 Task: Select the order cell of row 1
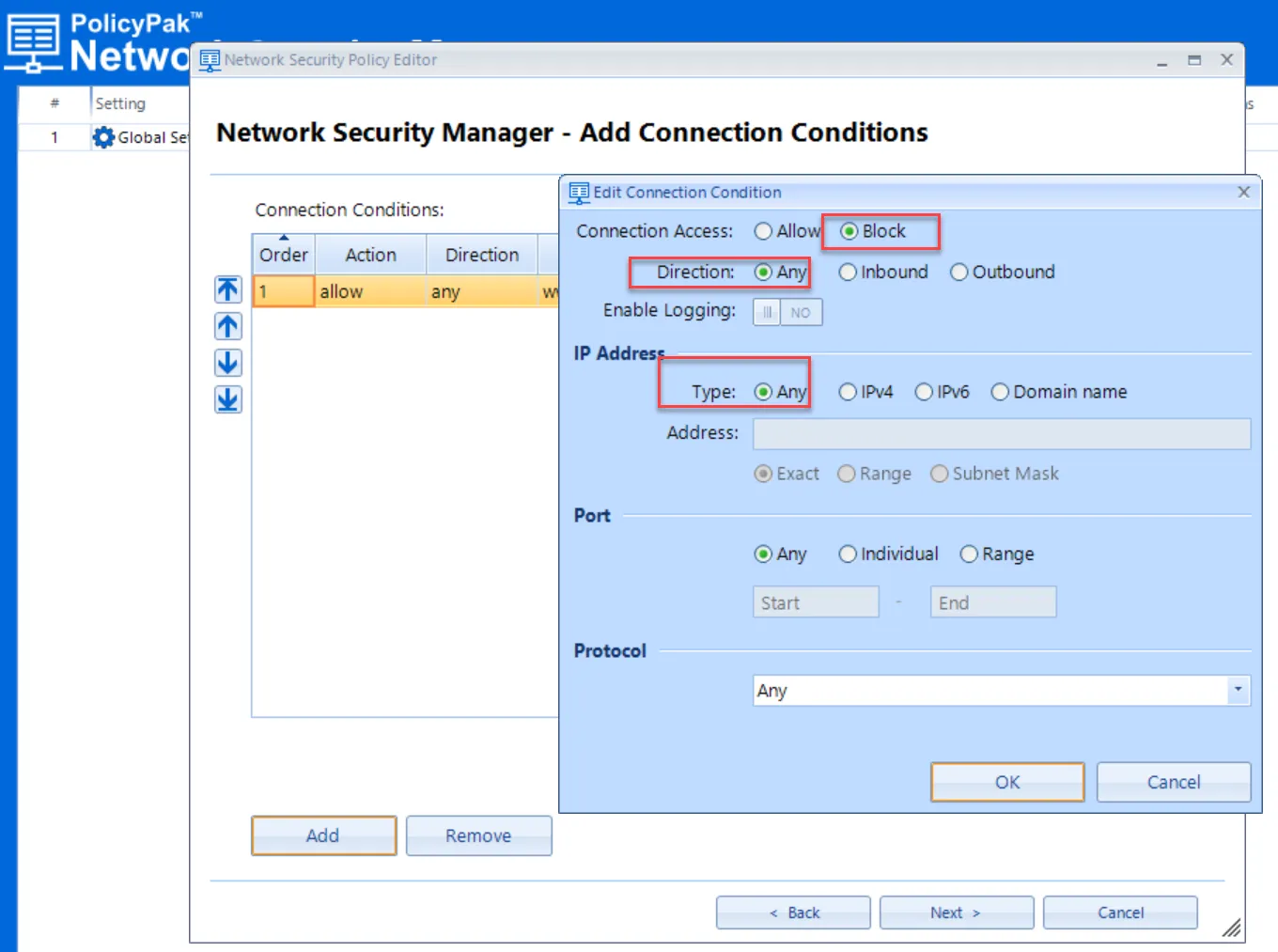click(284, 291)
